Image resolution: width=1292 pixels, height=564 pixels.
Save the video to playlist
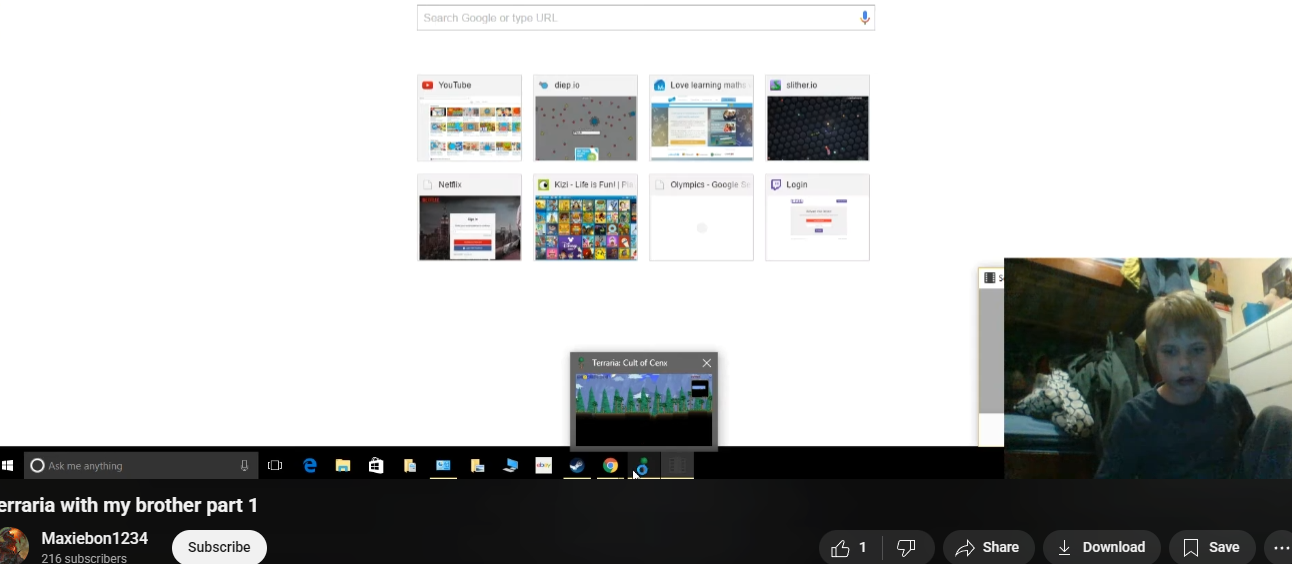[1212, 547]
